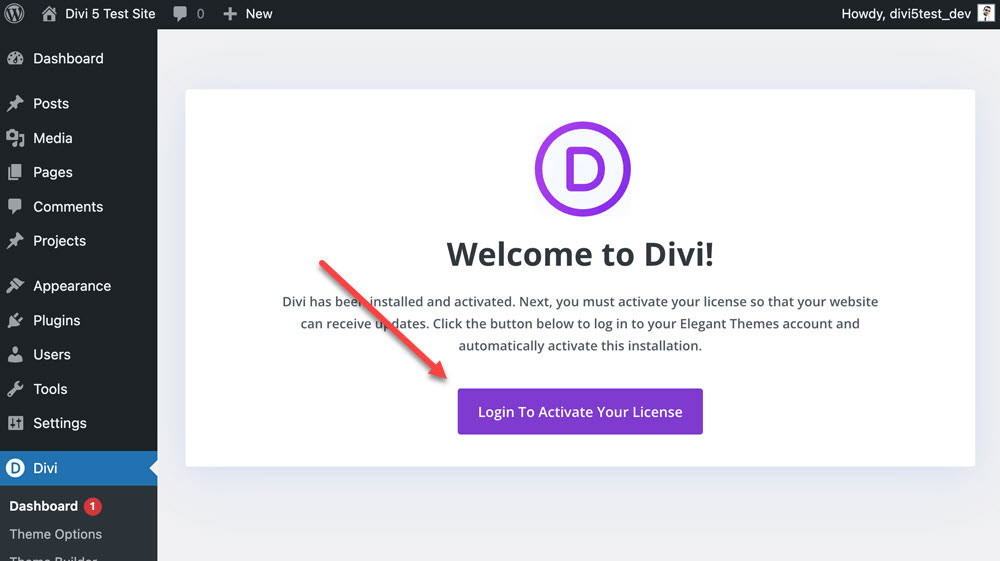The width and height of the screenshot is (1000, 561).
Task: Open the Tools menu
Action: coord(50,389)
